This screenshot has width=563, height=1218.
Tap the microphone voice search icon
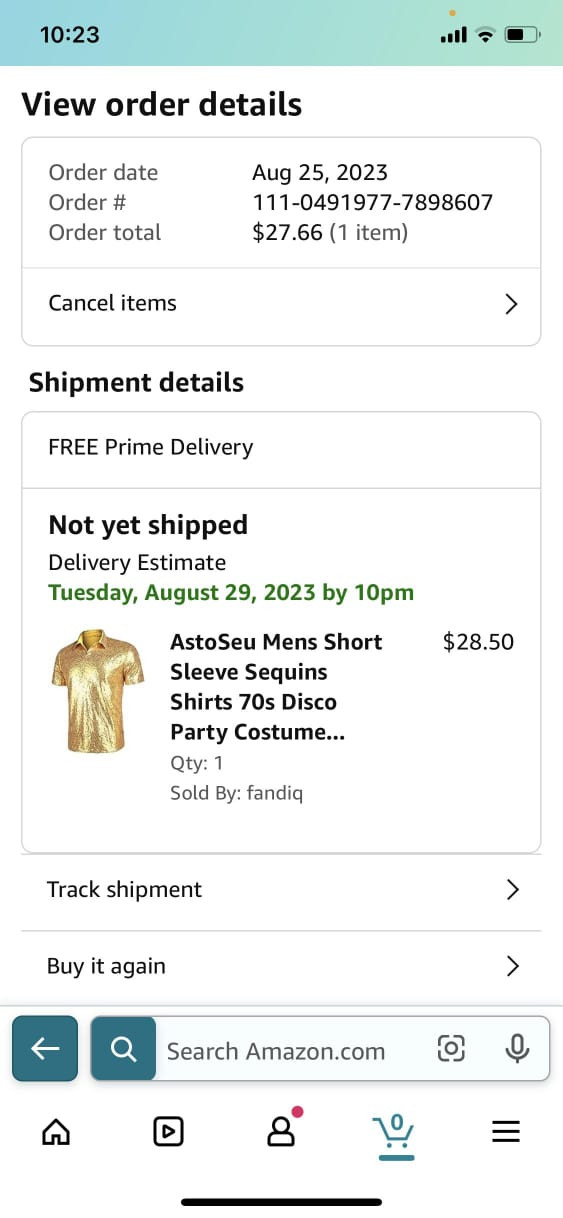tap(517, 1049)
